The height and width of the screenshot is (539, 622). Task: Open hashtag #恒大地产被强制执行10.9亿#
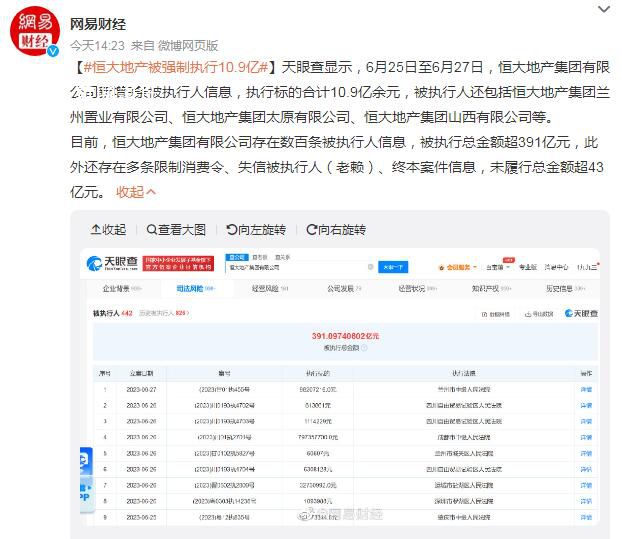177,67
